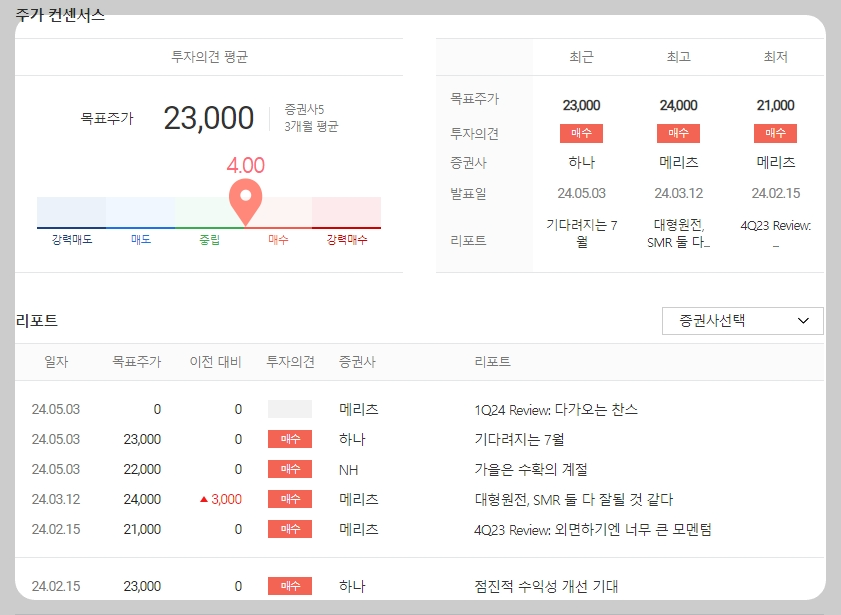Click the 매수 badge under 최근 column
The height and width of the screenshot is (615, 841).
click(581, 133)
